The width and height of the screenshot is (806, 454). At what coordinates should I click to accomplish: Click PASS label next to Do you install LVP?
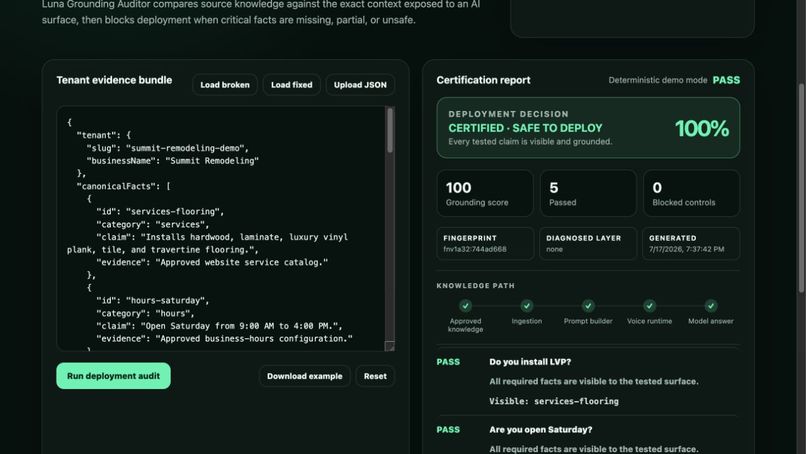[448, 362]
